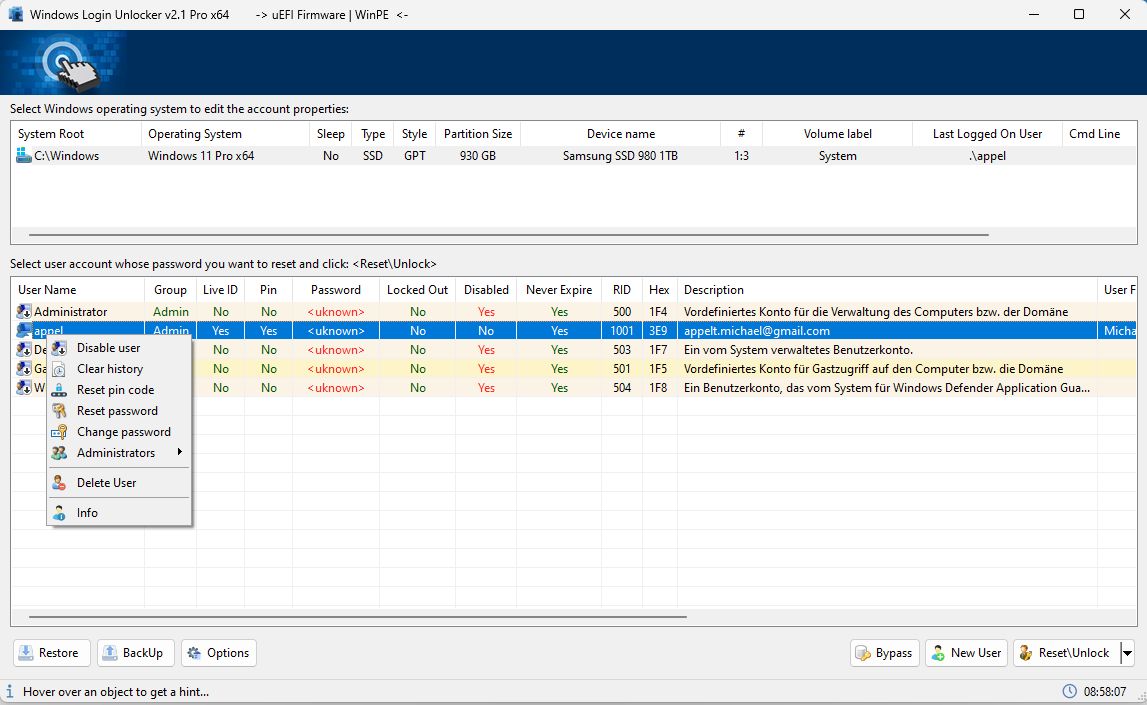The image size is (1147, 705).
Task: Click the key icon beside Reset password
Action: (59, 411)
